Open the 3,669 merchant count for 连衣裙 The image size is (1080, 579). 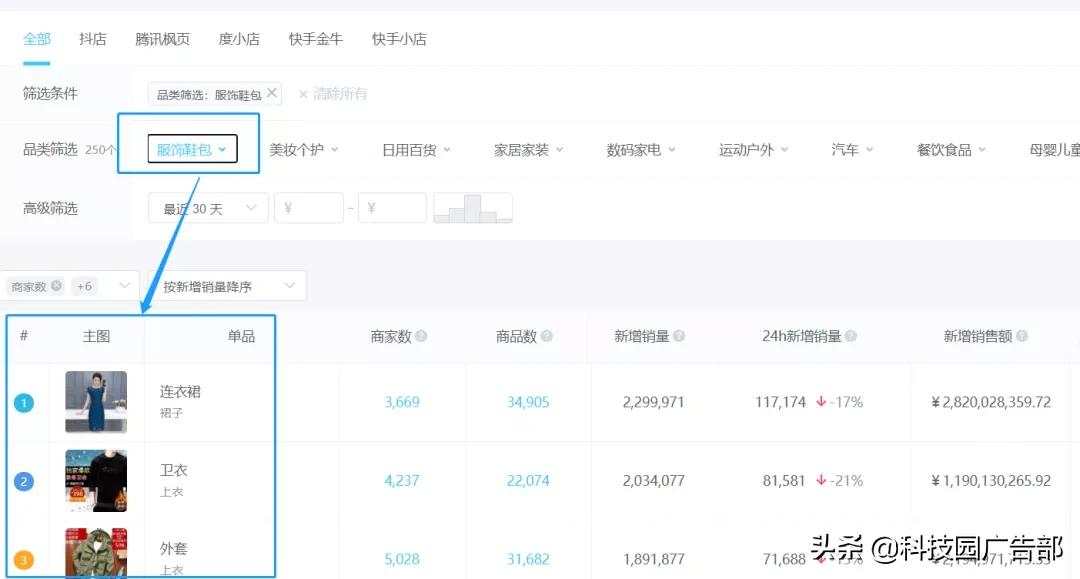[x=403, y=402]
